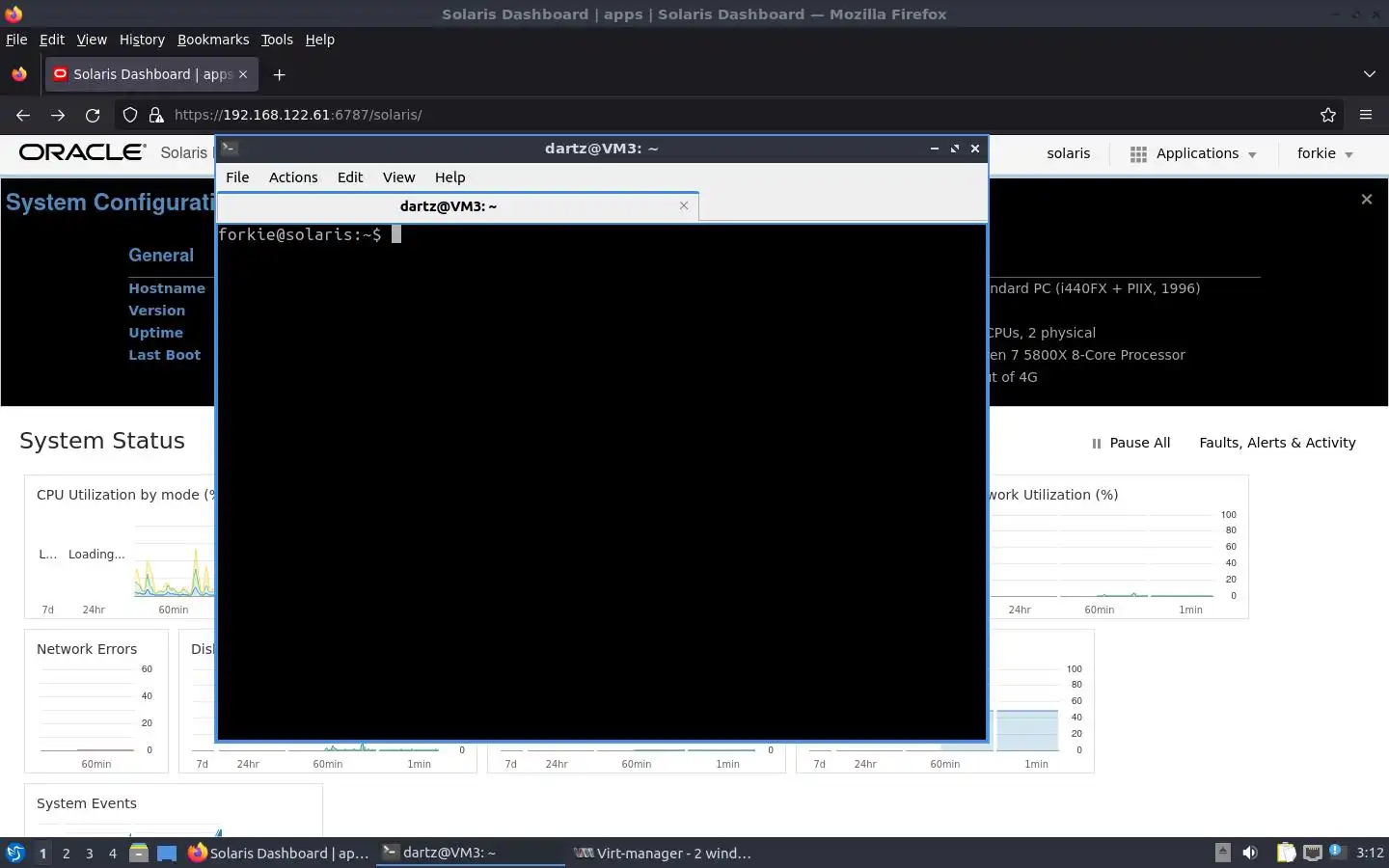Switch to Solaris Dashboard taskbar entry
1389x868 pixels.
279,853
